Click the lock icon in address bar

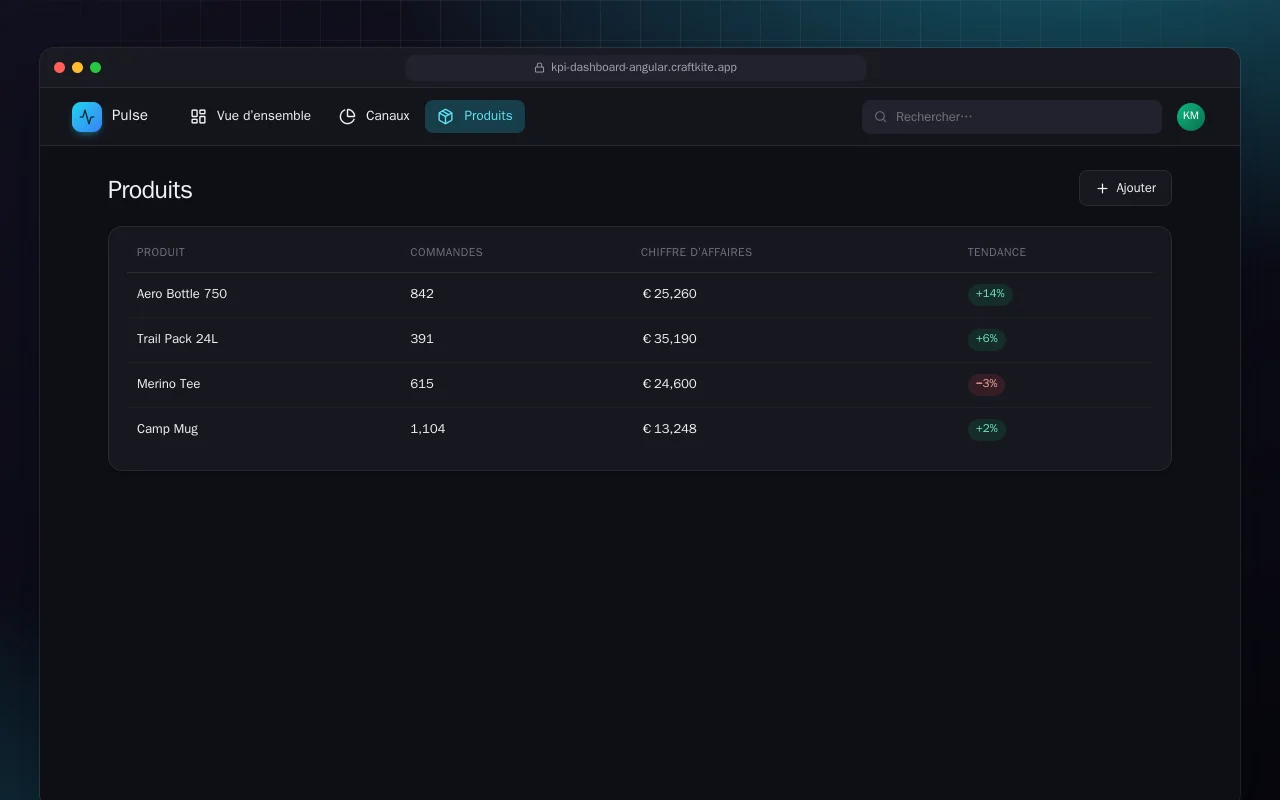(x=540, y=68)
